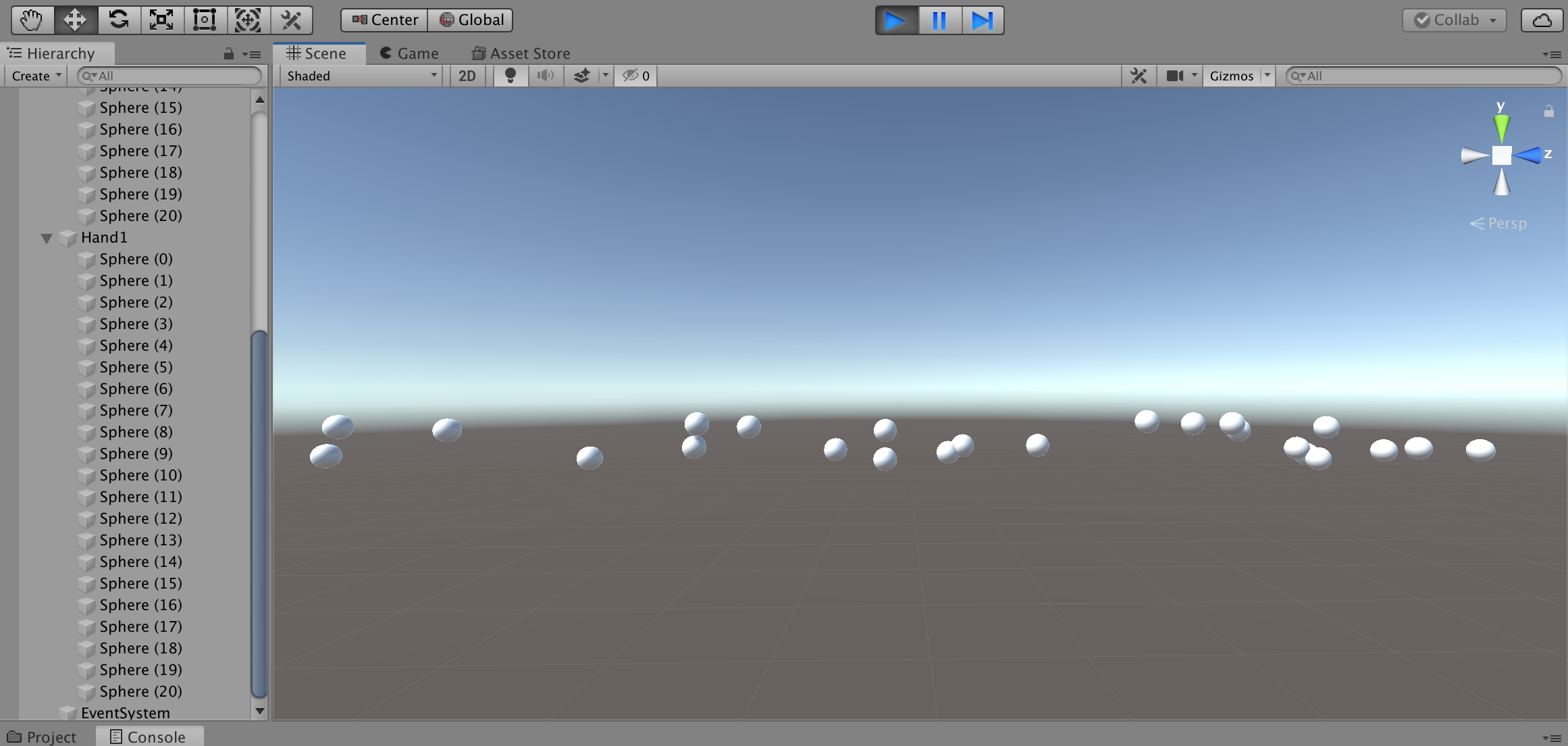
Task: Select the Scale tool
Action: click(161, 20)
